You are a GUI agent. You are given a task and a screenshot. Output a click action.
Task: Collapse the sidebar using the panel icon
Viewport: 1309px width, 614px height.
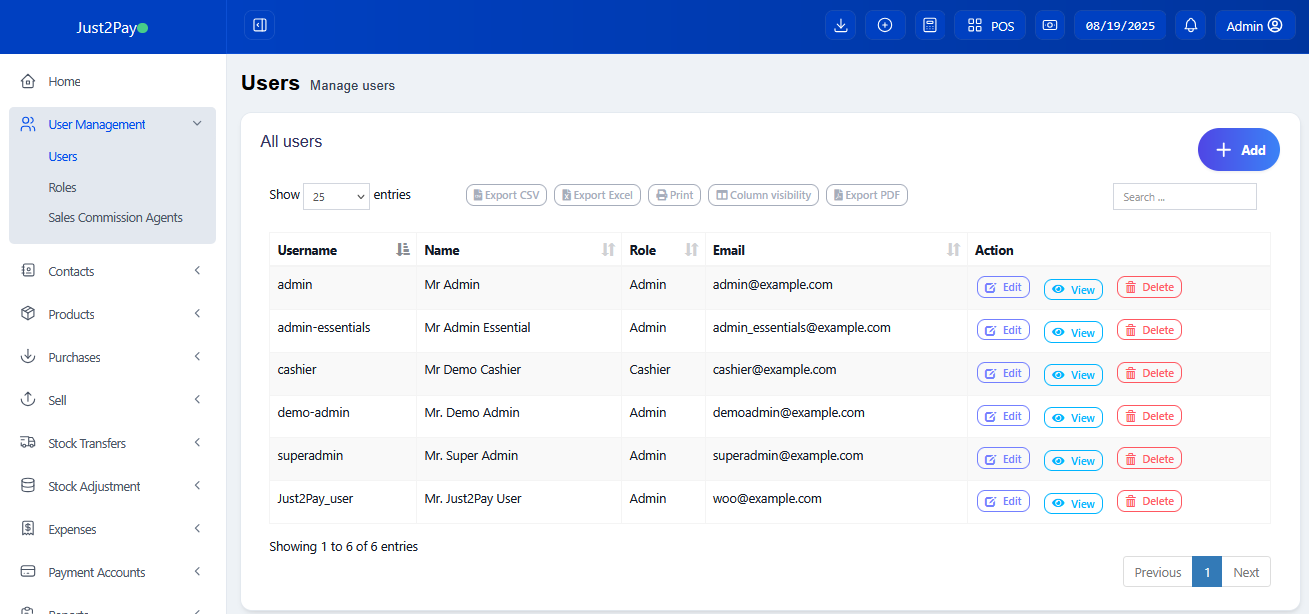coord(259,25)
